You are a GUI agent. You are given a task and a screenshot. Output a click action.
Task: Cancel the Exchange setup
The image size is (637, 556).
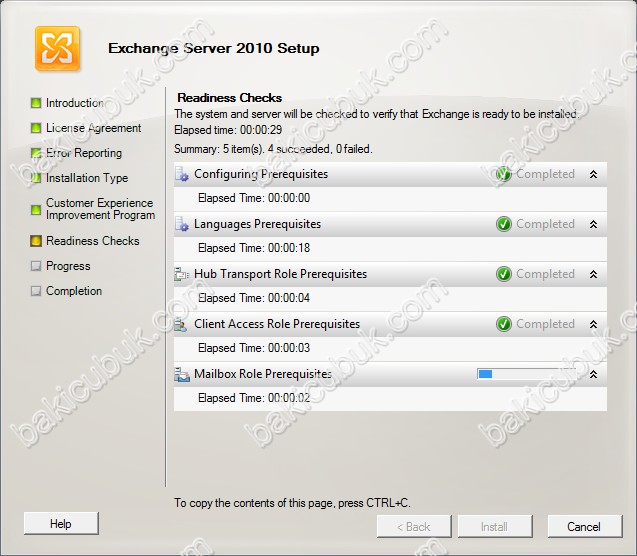(x=585, y=527)
